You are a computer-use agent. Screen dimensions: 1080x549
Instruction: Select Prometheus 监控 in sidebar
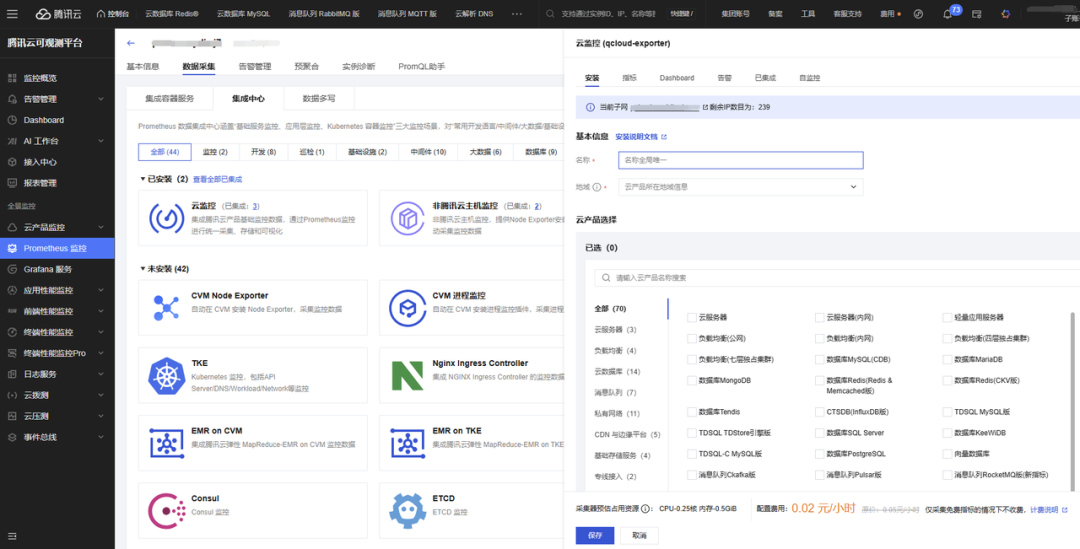pyautogui.click(x=57, y=248)
